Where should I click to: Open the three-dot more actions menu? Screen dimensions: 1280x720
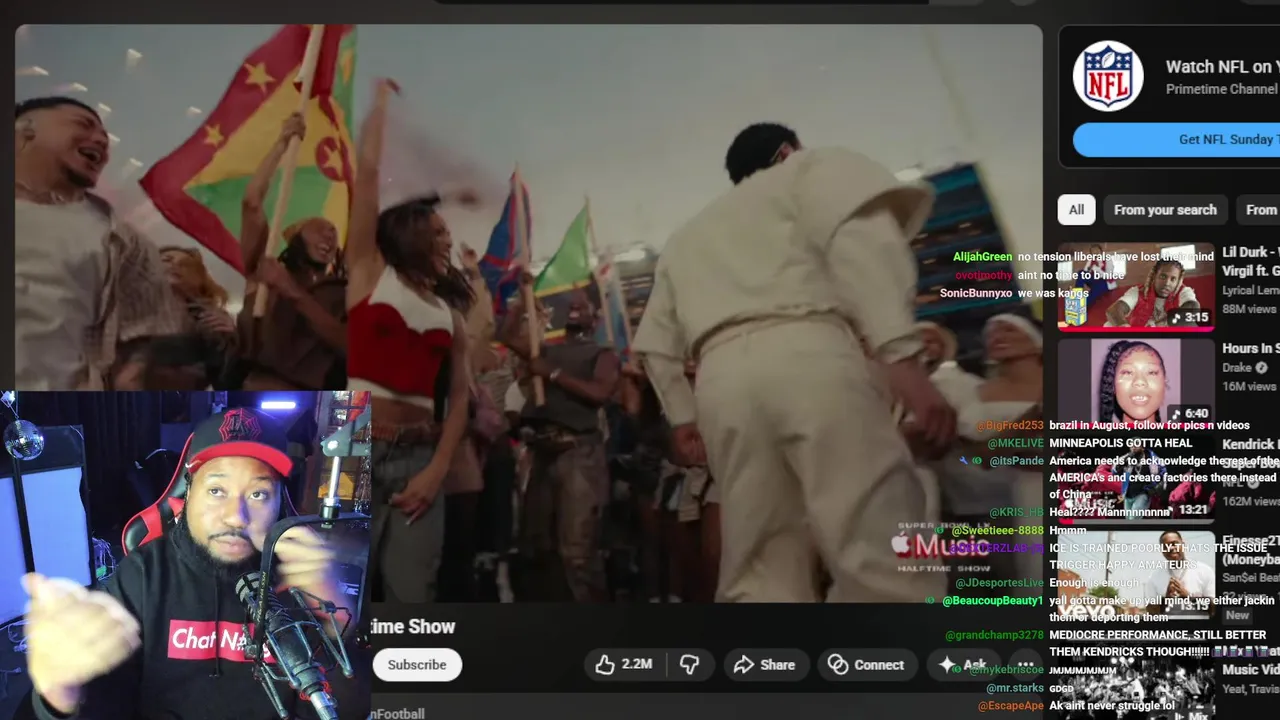point(1025,665)
